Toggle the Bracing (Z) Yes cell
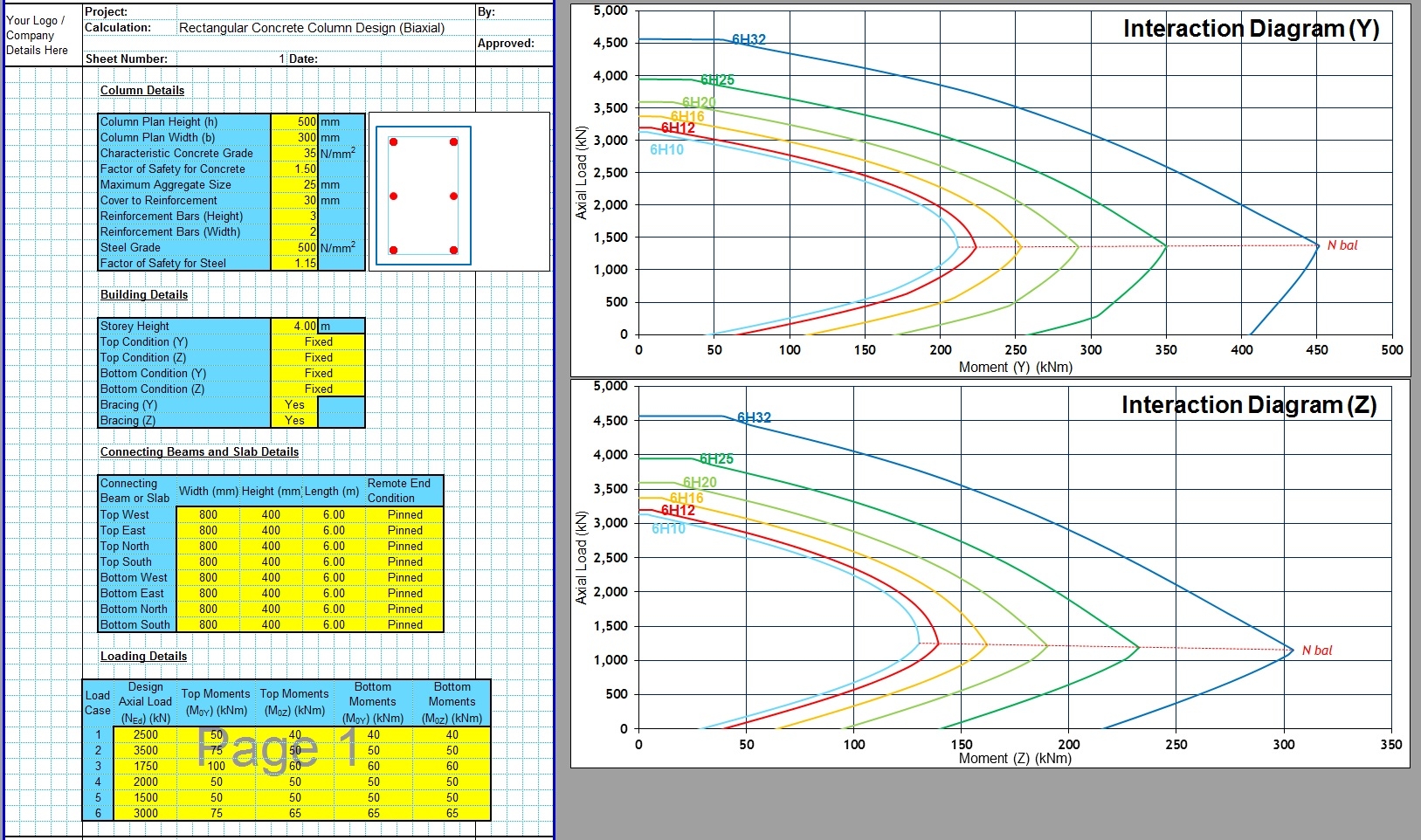The image size is (1421, 840). click(x=294, y=421)
